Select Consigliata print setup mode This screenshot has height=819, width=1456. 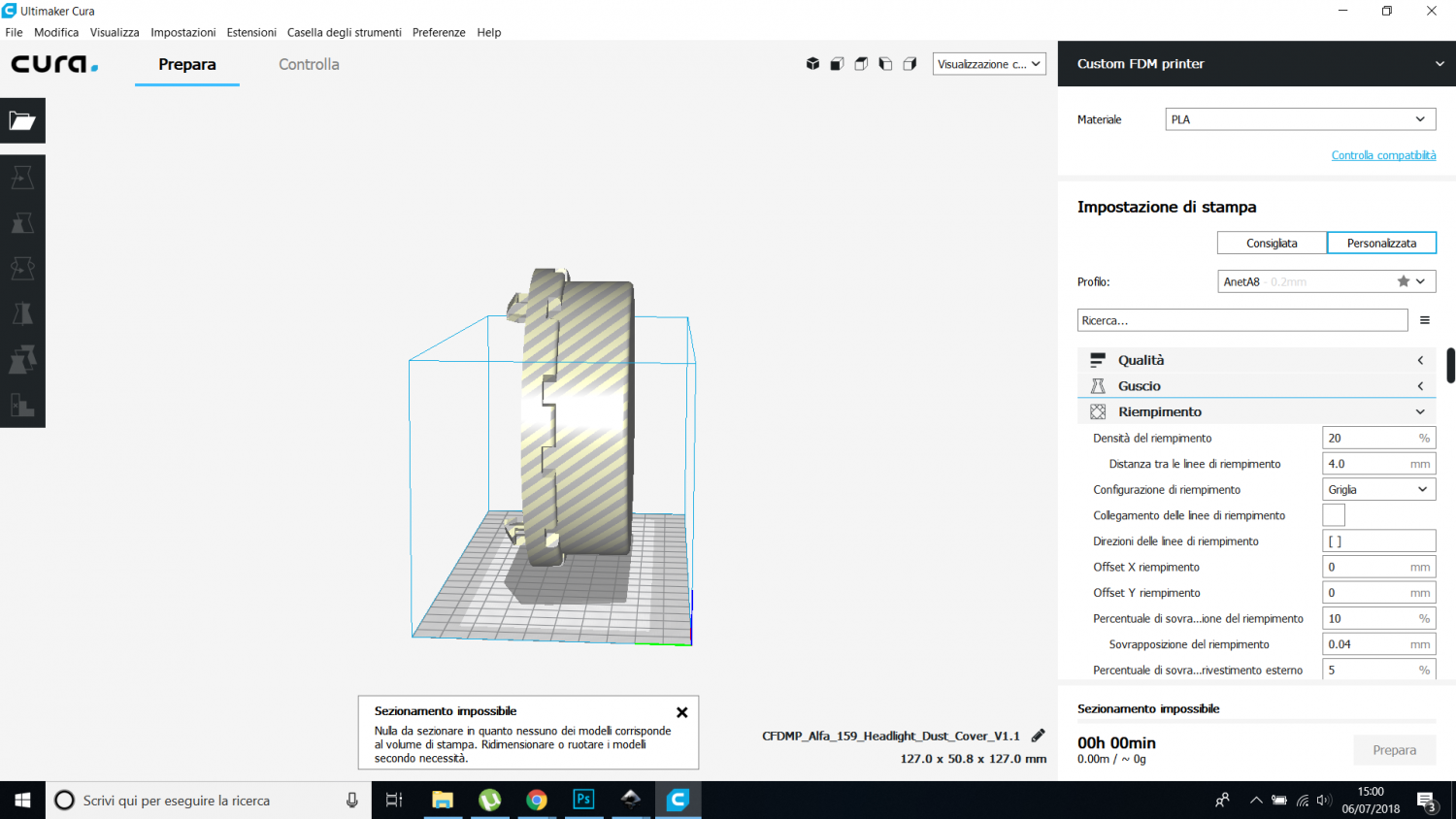coord(1272,243)
